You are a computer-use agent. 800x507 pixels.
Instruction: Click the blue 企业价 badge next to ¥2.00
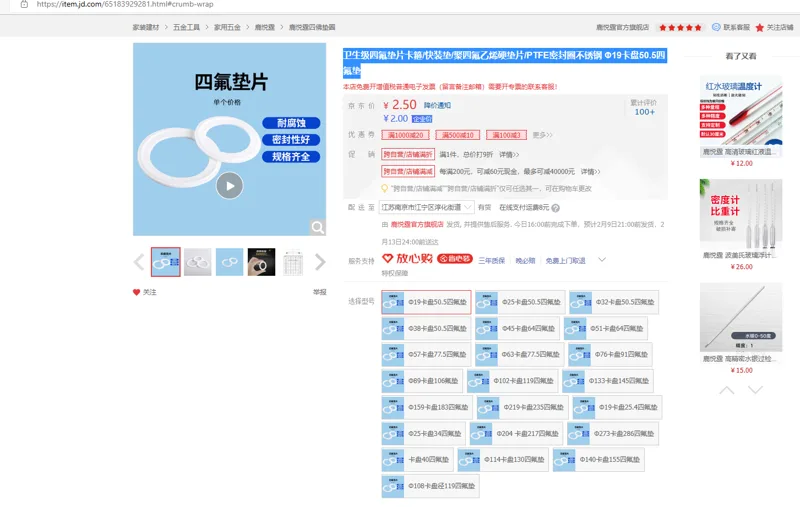click(422, 119)
